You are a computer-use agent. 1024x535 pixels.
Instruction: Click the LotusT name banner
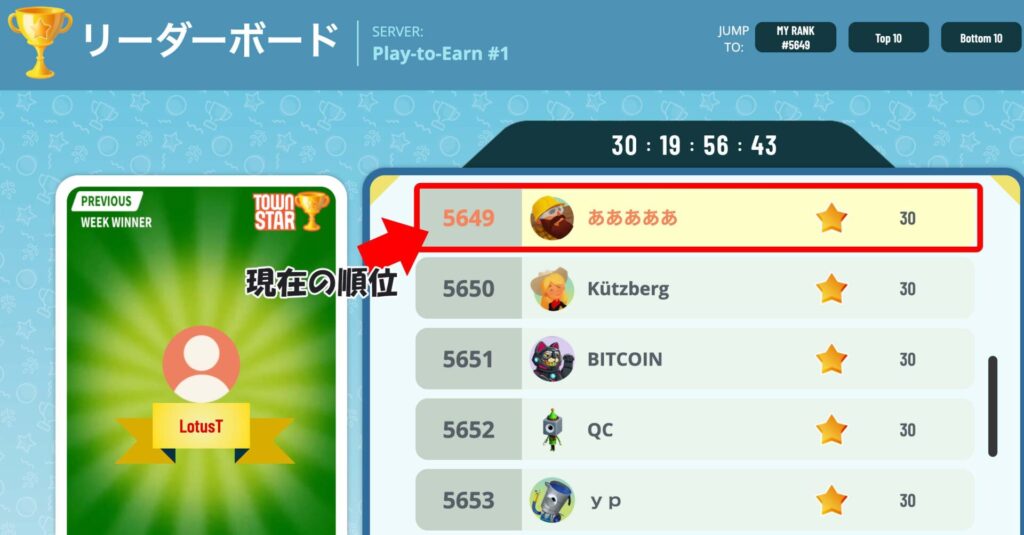click(201, 427)
